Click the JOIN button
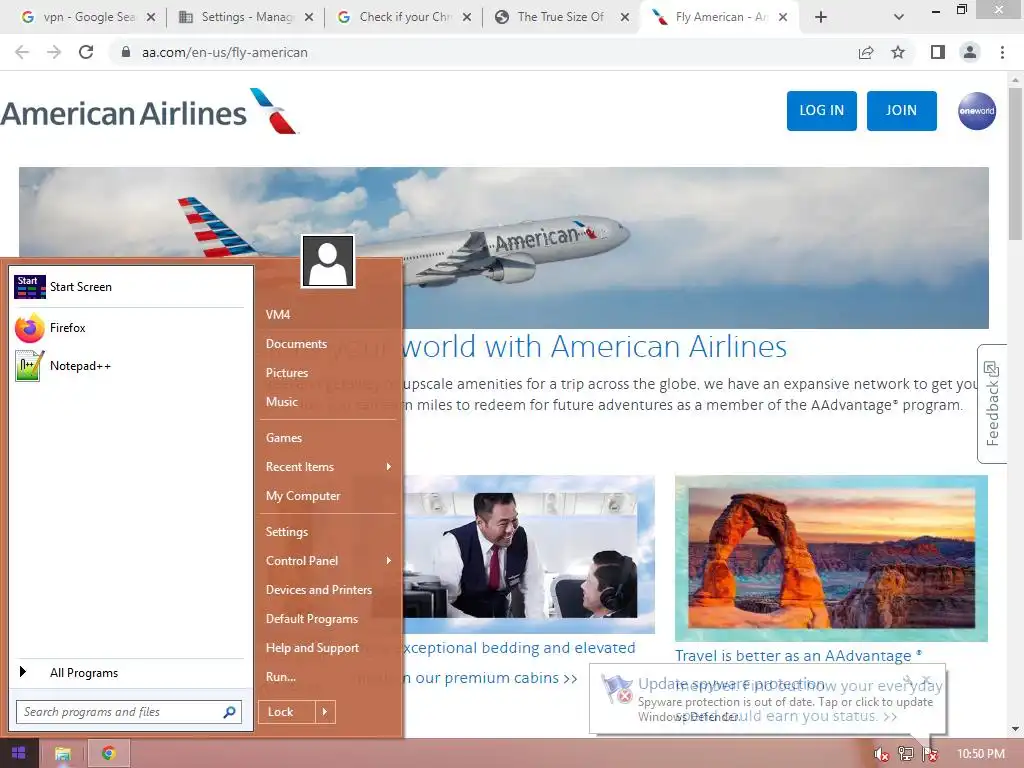Image resolution: width=1024 pixels, height=768 pixels. [x=901, y=111]
